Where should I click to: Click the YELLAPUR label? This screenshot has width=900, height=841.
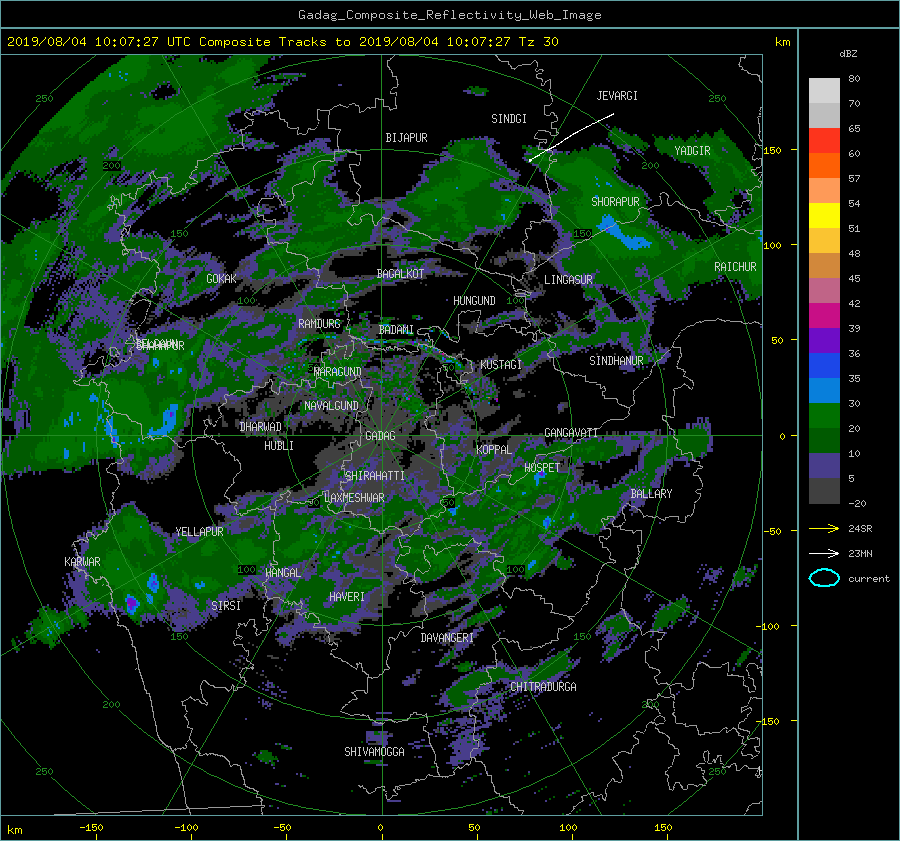click(x=199, y=532)
